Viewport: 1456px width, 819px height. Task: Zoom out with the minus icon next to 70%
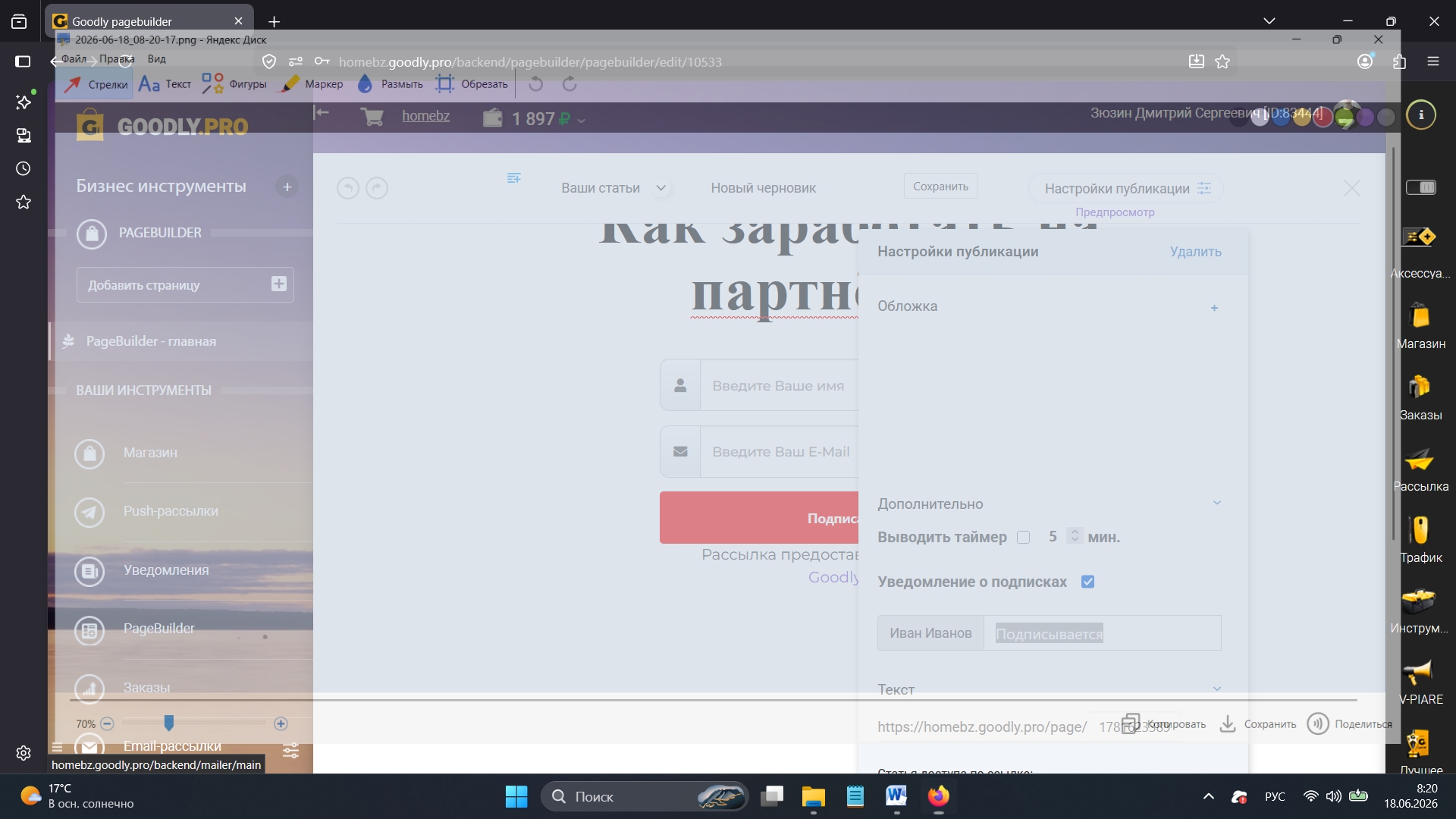107,723
